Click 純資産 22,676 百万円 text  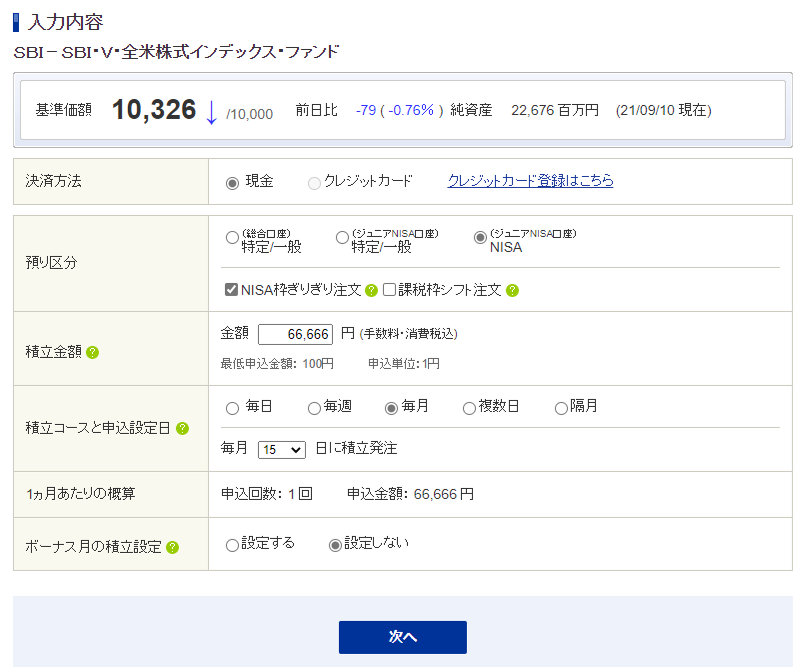click(524, 110)
